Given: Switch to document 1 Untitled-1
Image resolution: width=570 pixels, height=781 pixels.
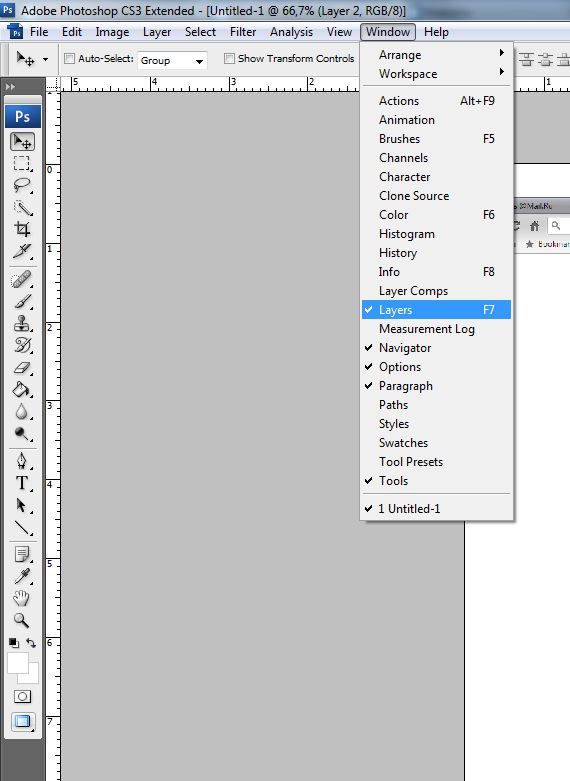Looking at the screenshot, I should (436, 509).
